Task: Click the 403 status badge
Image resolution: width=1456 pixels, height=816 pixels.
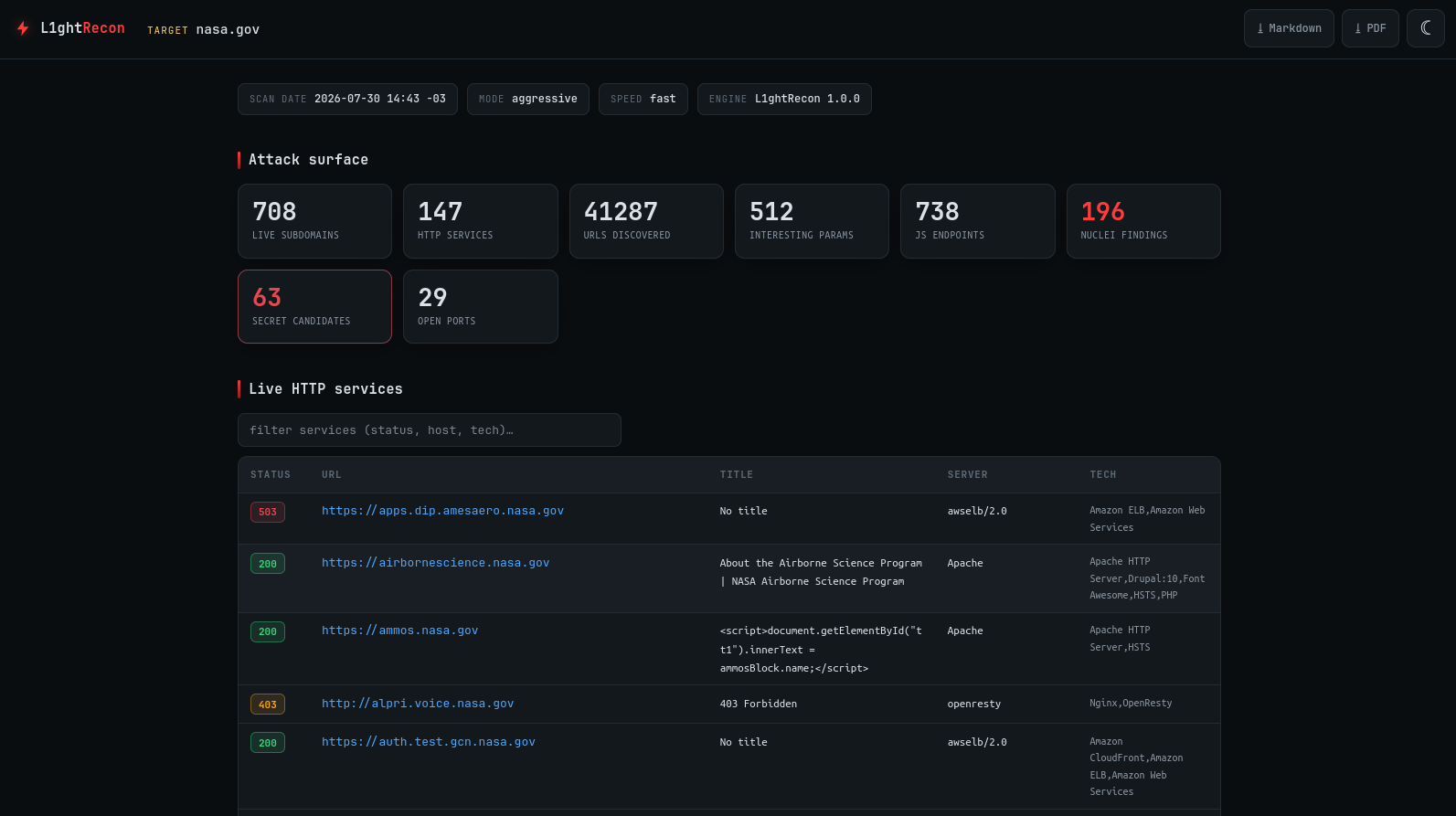Action: click(268, 705)
